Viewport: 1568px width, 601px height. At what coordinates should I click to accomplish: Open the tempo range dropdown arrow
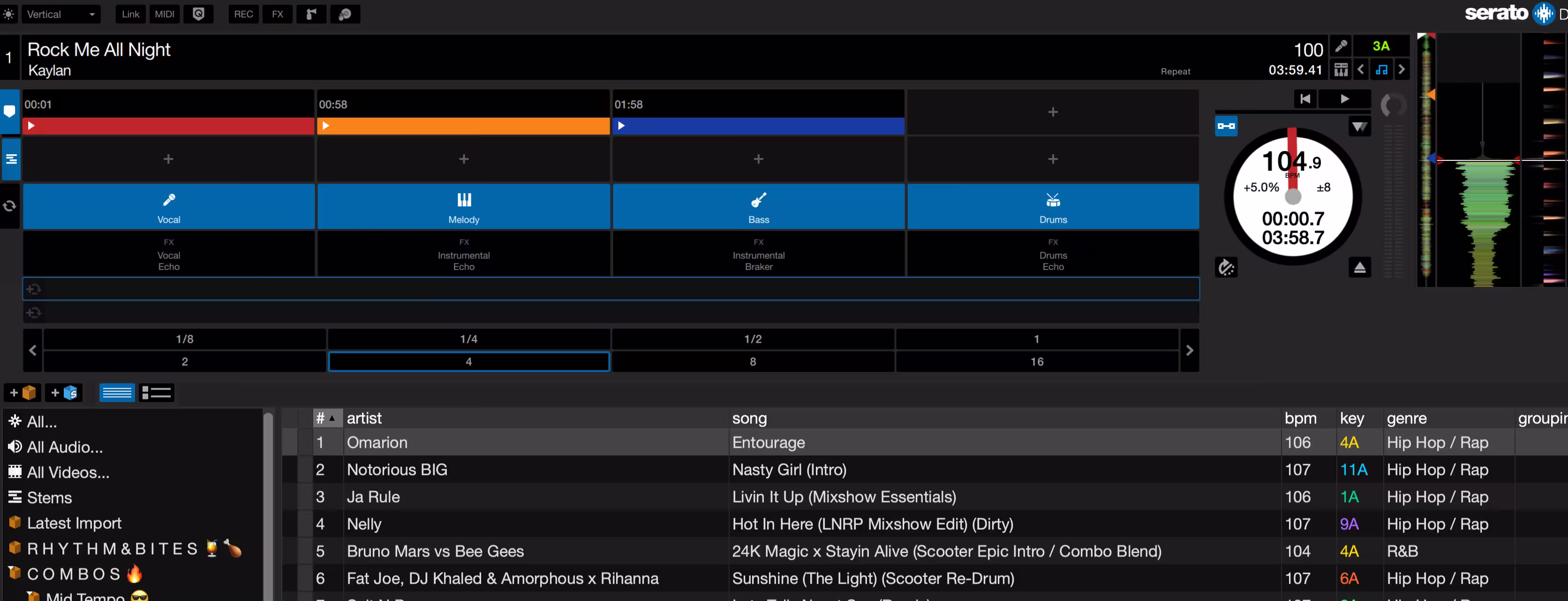pos(1359,127)
